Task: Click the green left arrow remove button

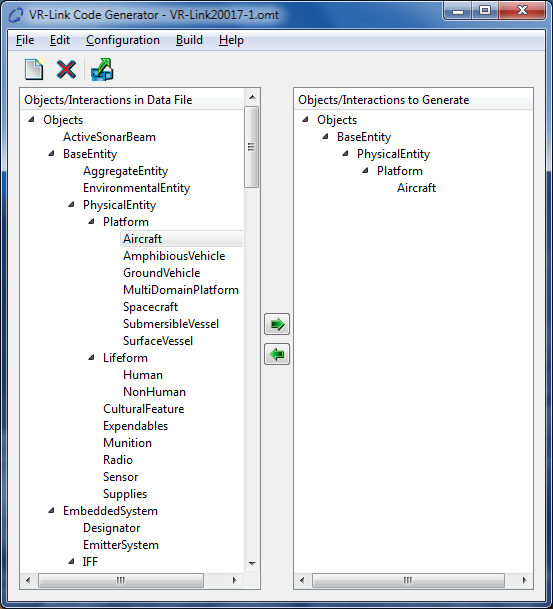Action: pyautogui.click(x=277, y=354)
